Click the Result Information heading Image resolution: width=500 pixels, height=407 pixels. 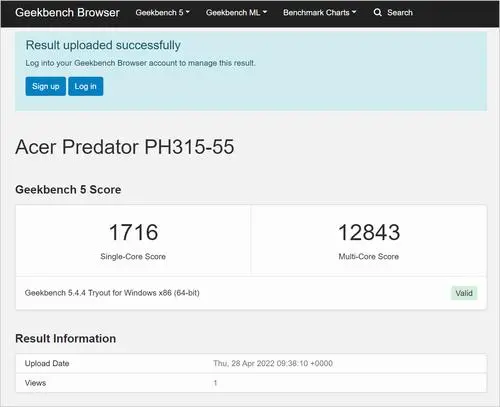66,339
